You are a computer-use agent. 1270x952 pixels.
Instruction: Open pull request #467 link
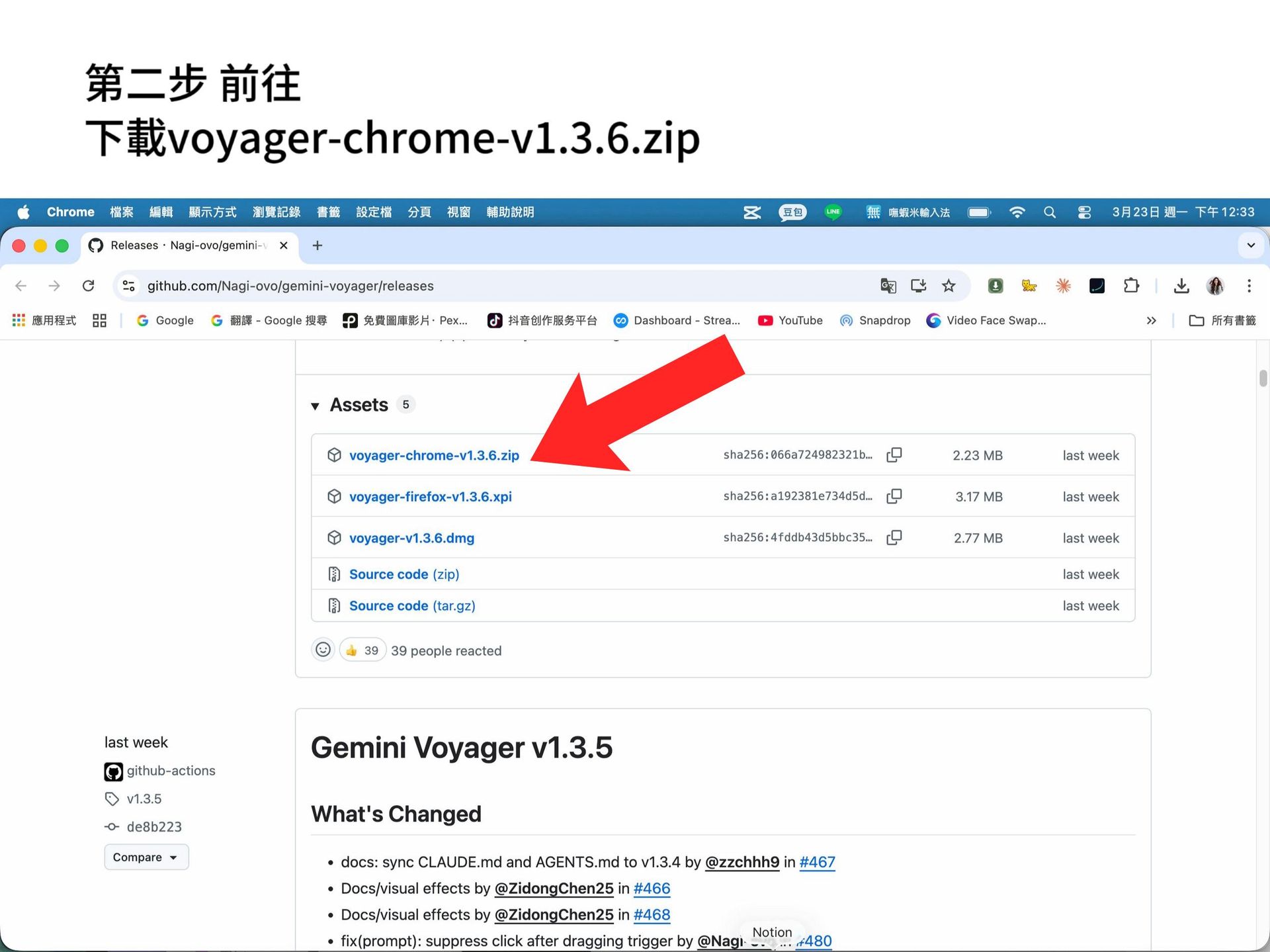pos(817,862)
